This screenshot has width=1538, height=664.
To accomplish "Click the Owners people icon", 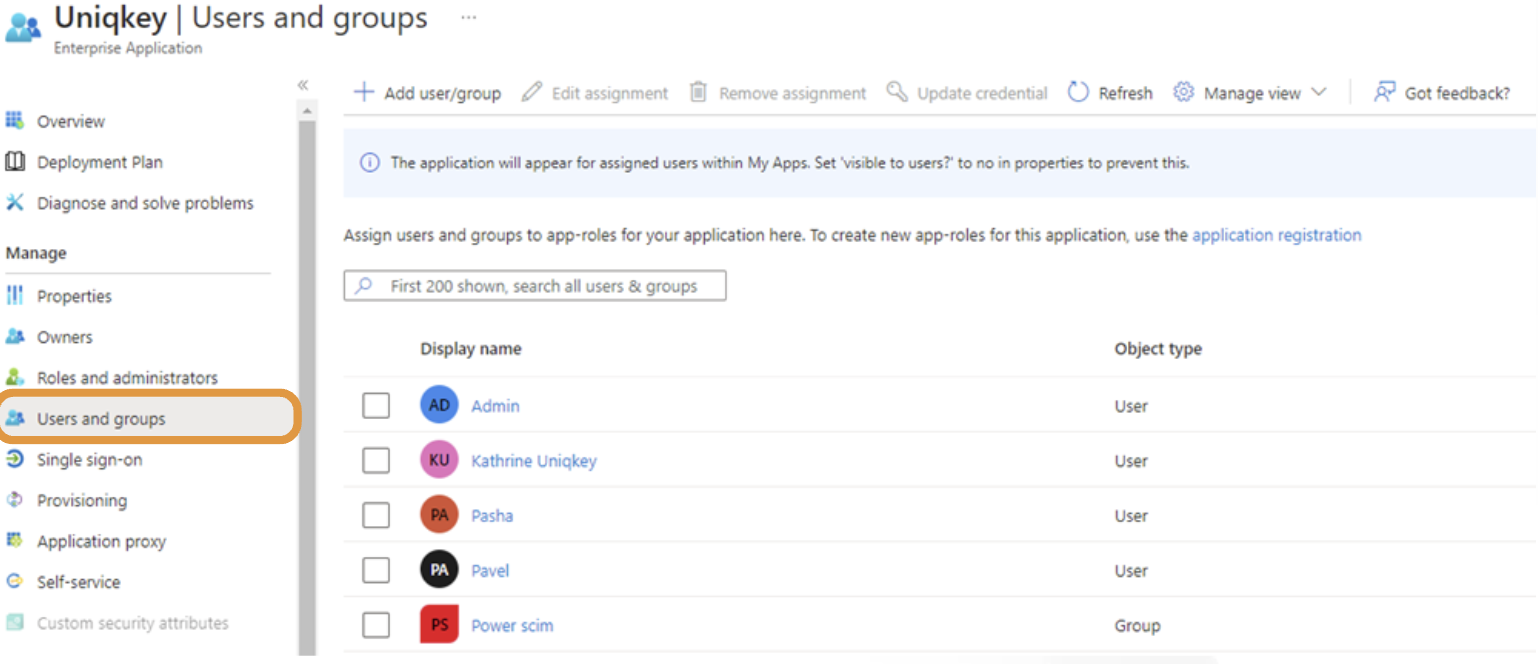I will 15,337.
